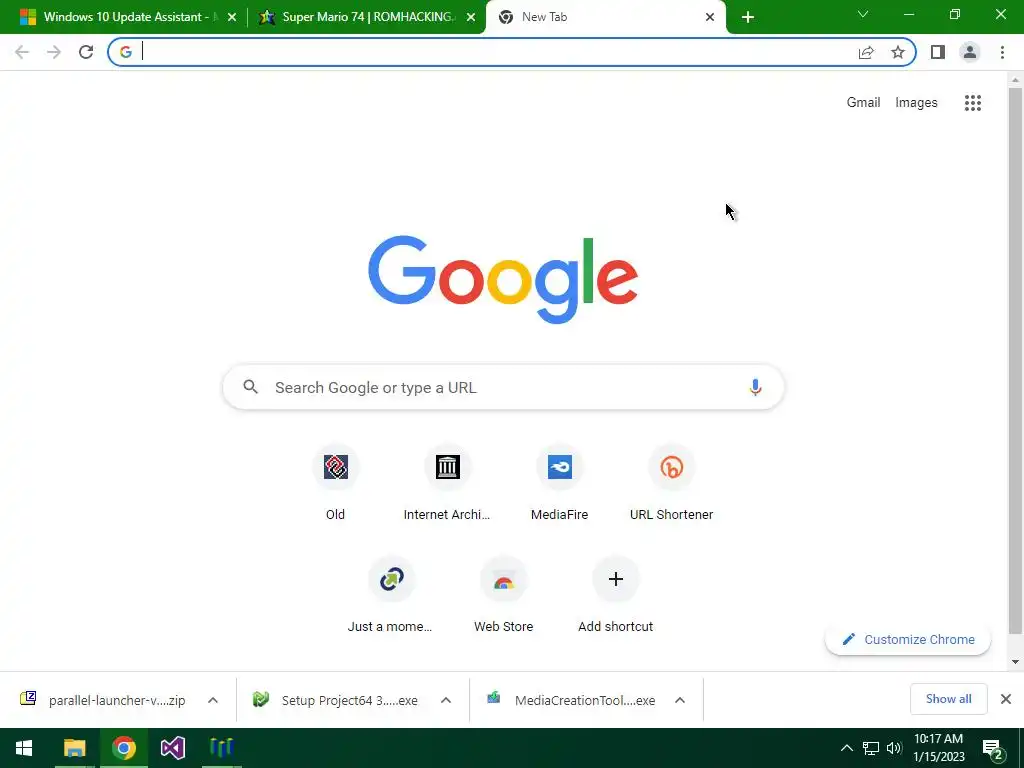The height and width of the screenshot is (768, 1024).
Task: Open Visual Studio from the taskbar
Action: [173, 748]
